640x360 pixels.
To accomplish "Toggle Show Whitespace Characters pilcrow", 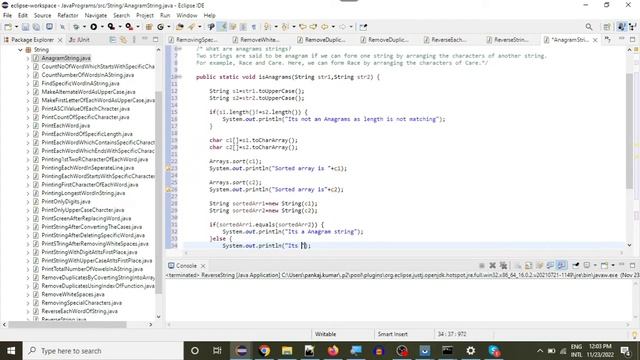I will (253, 27).
